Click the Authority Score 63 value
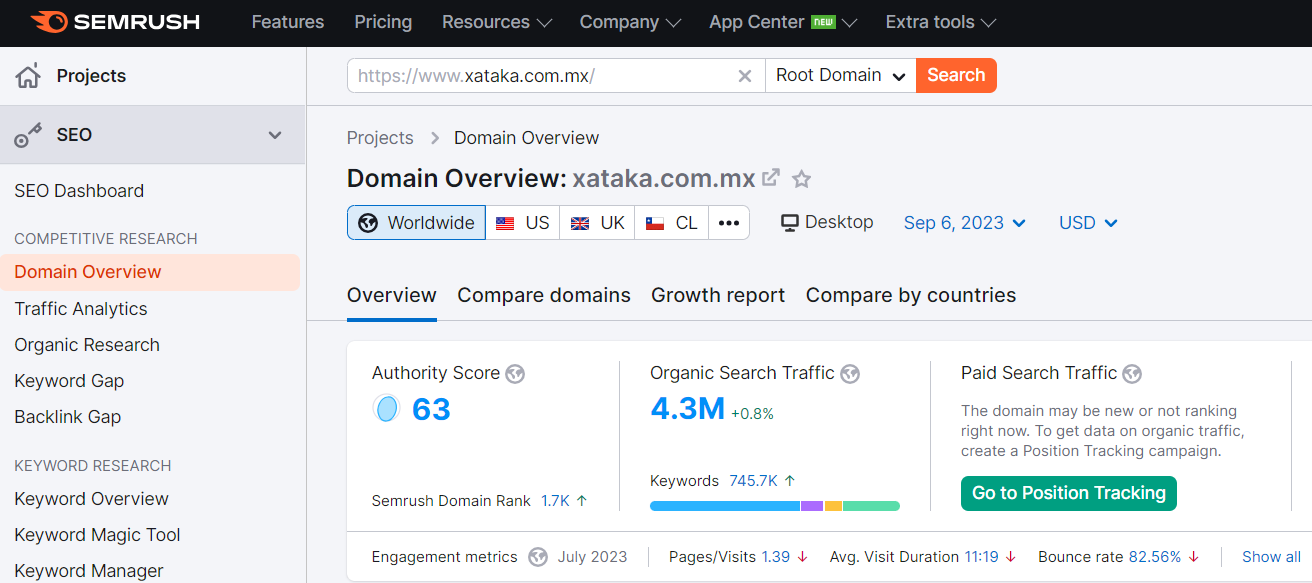Viewport: 1312px width, 583px height. 431,409
